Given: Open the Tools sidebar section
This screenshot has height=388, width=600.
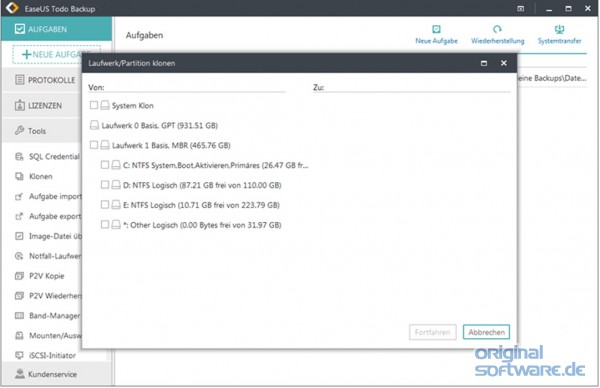Looking at the screenshot, I should 42,131.
